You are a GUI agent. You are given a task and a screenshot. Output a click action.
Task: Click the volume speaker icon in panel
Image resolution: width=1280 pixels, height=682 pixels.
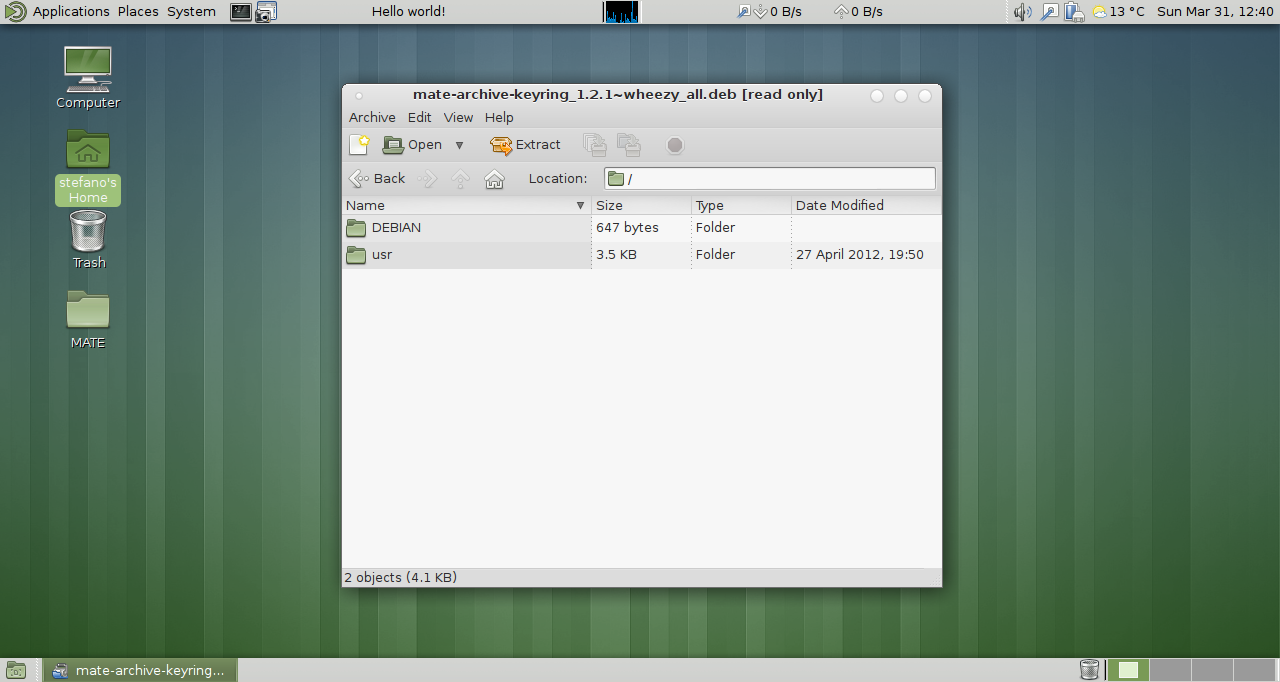point(1021,12)
